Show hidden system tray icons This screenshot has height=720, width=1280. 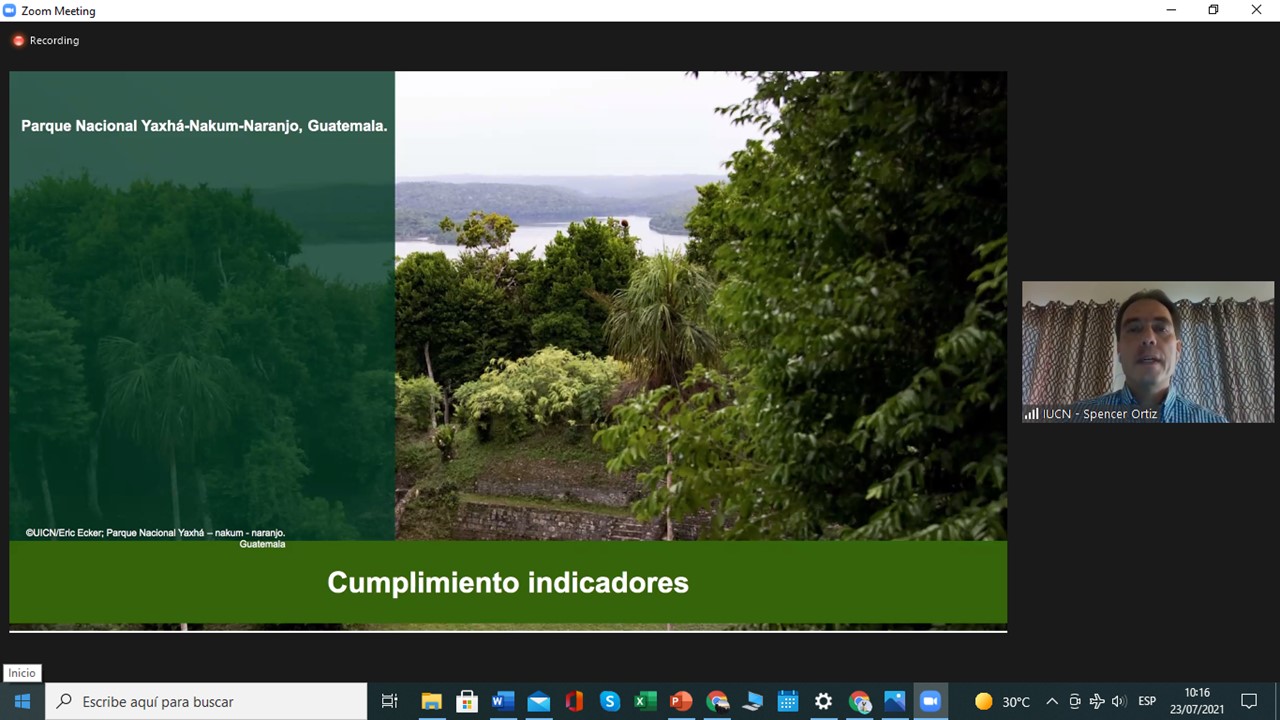(1052, 701)
